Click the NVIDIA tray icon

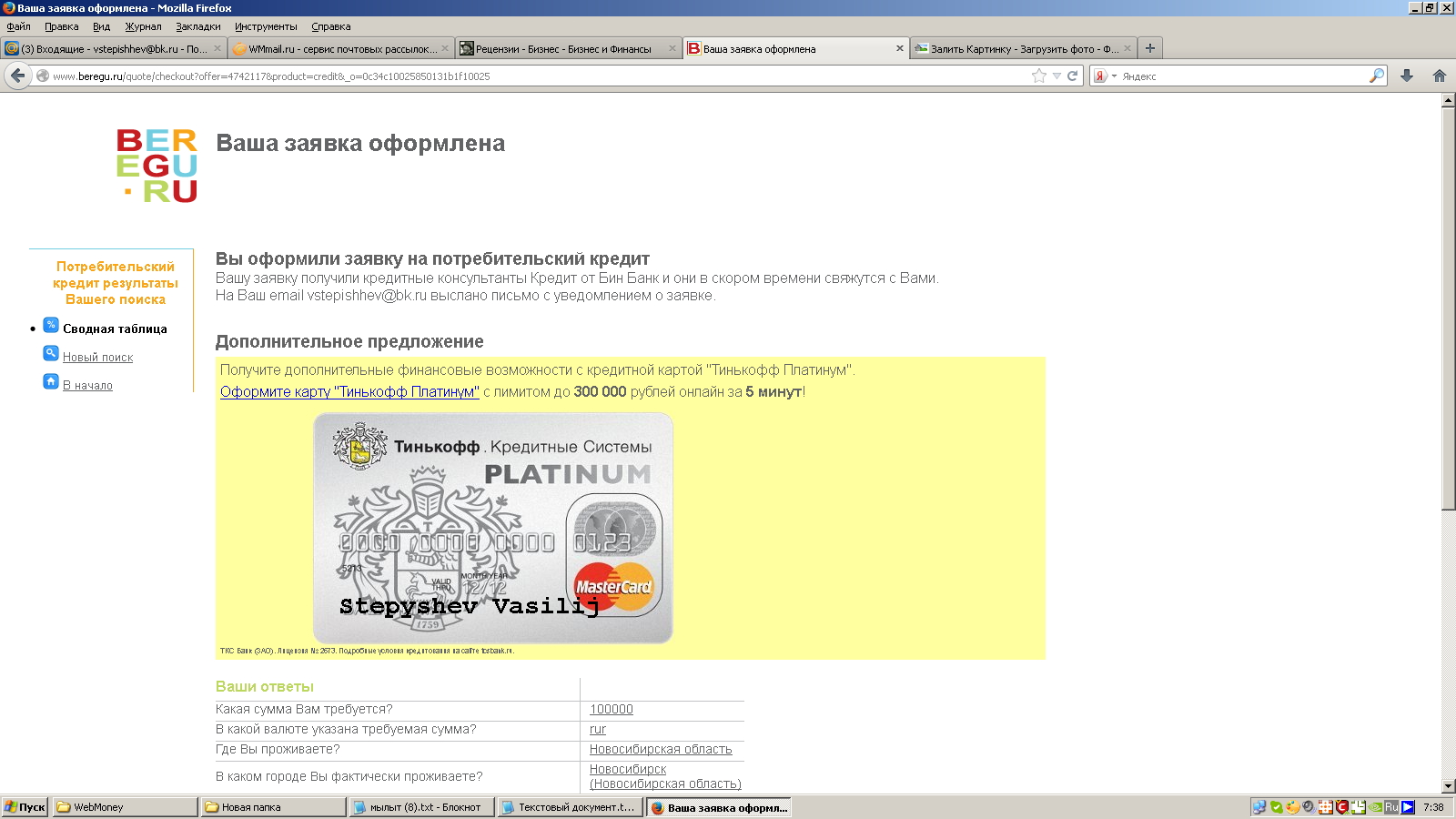(x=1375, y=807)
